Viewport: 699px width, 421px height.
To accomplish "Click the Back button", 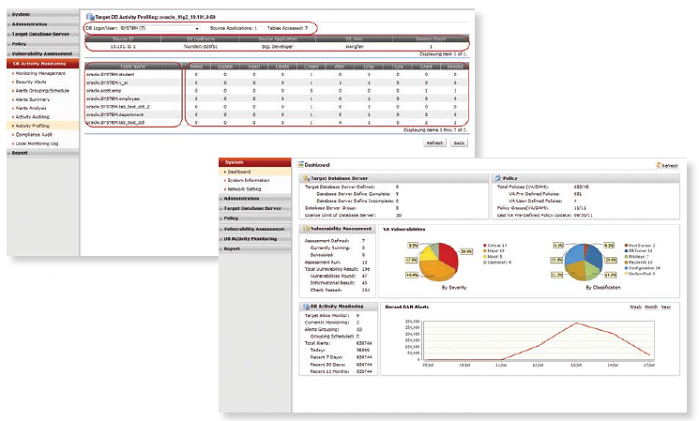I will [x=459, y=143].
